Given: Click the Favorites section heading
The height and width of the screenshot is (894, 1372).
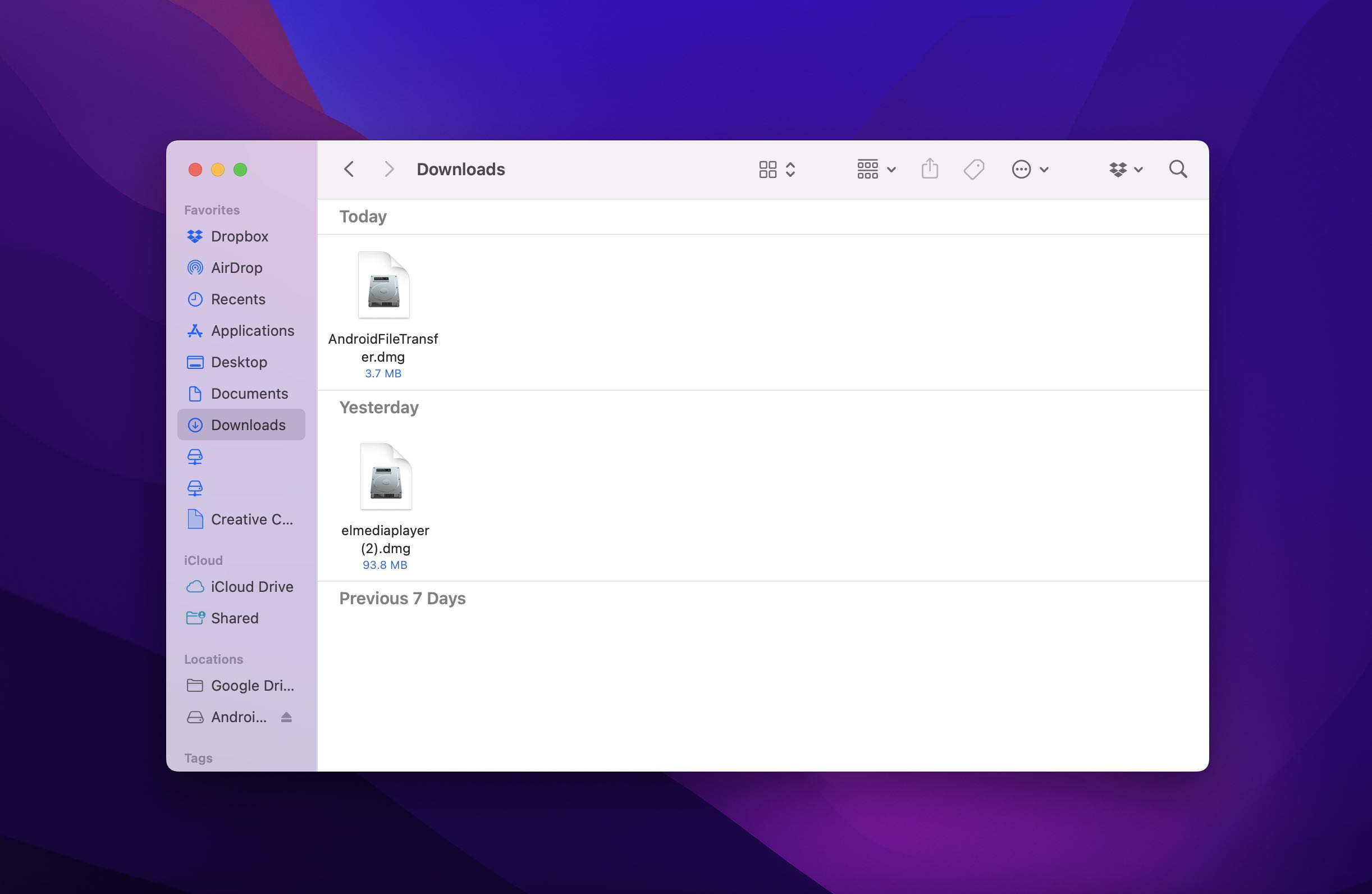Looking at the screenshot, I should pos(212,210).
